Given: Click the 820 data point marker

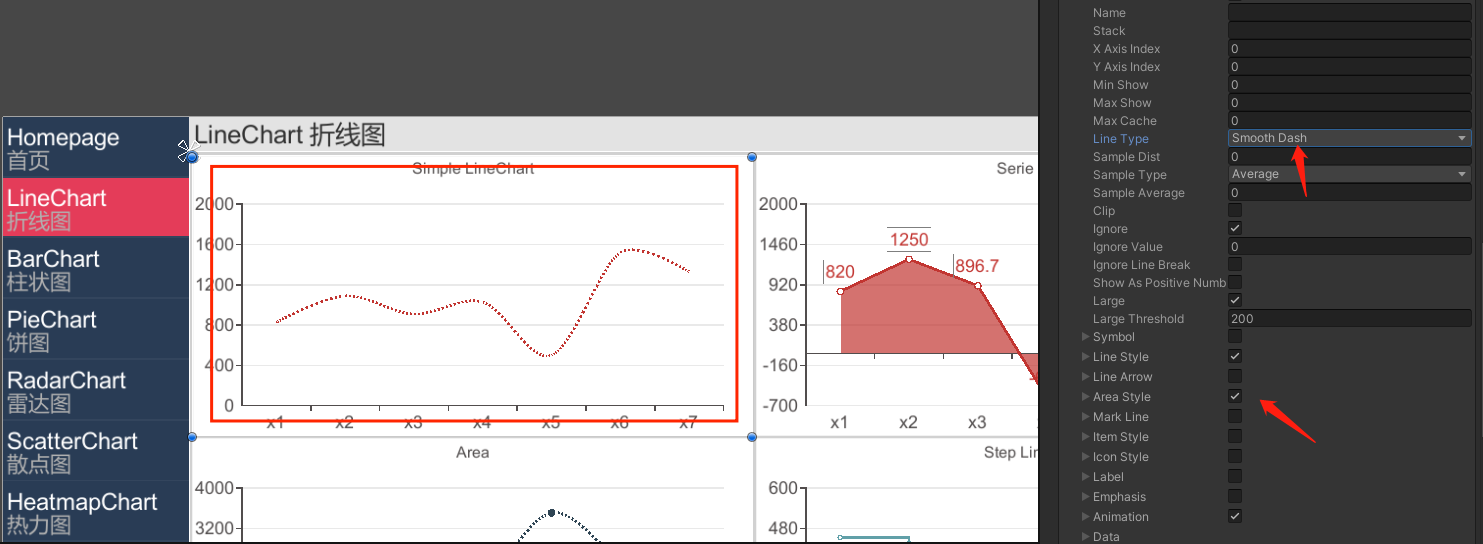Looking at the screenshot, I should coord(840,291).
